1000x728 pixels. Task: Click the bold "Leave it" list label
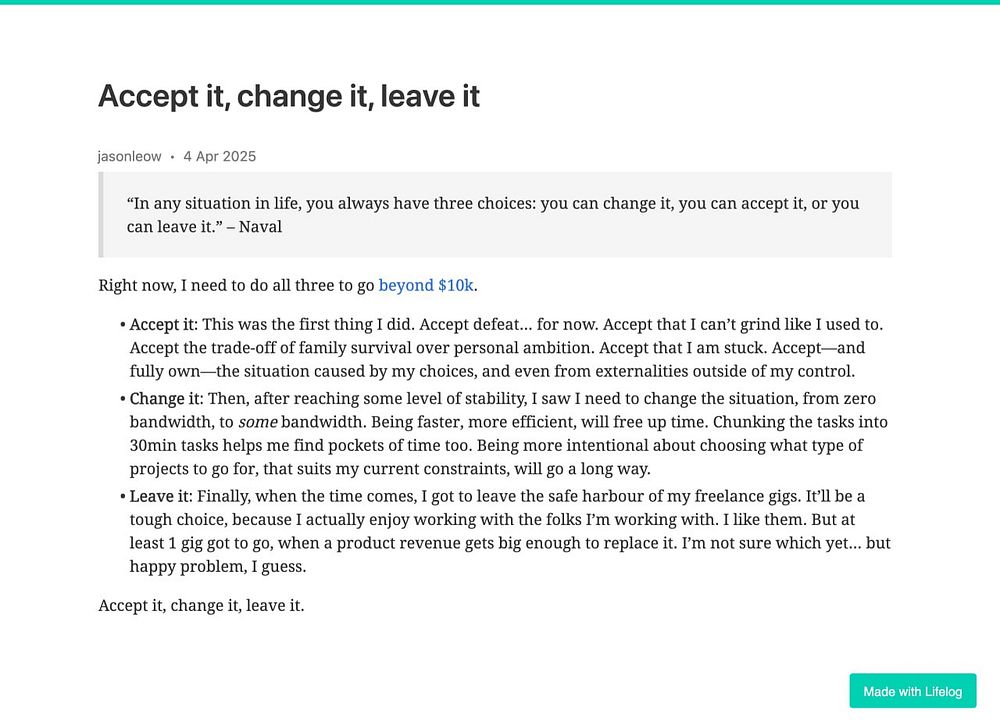click(160, 496)
